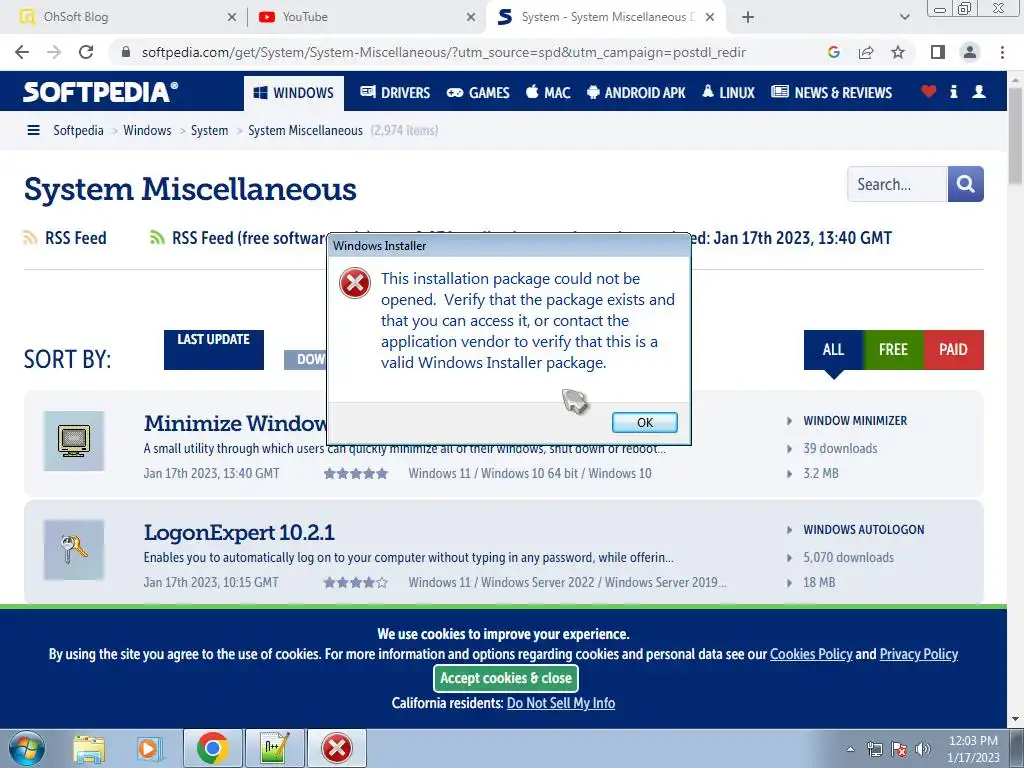Screen dimensions: 1024x768
Task: Click the info icon in Softpedia header
Action: [953, 91]
